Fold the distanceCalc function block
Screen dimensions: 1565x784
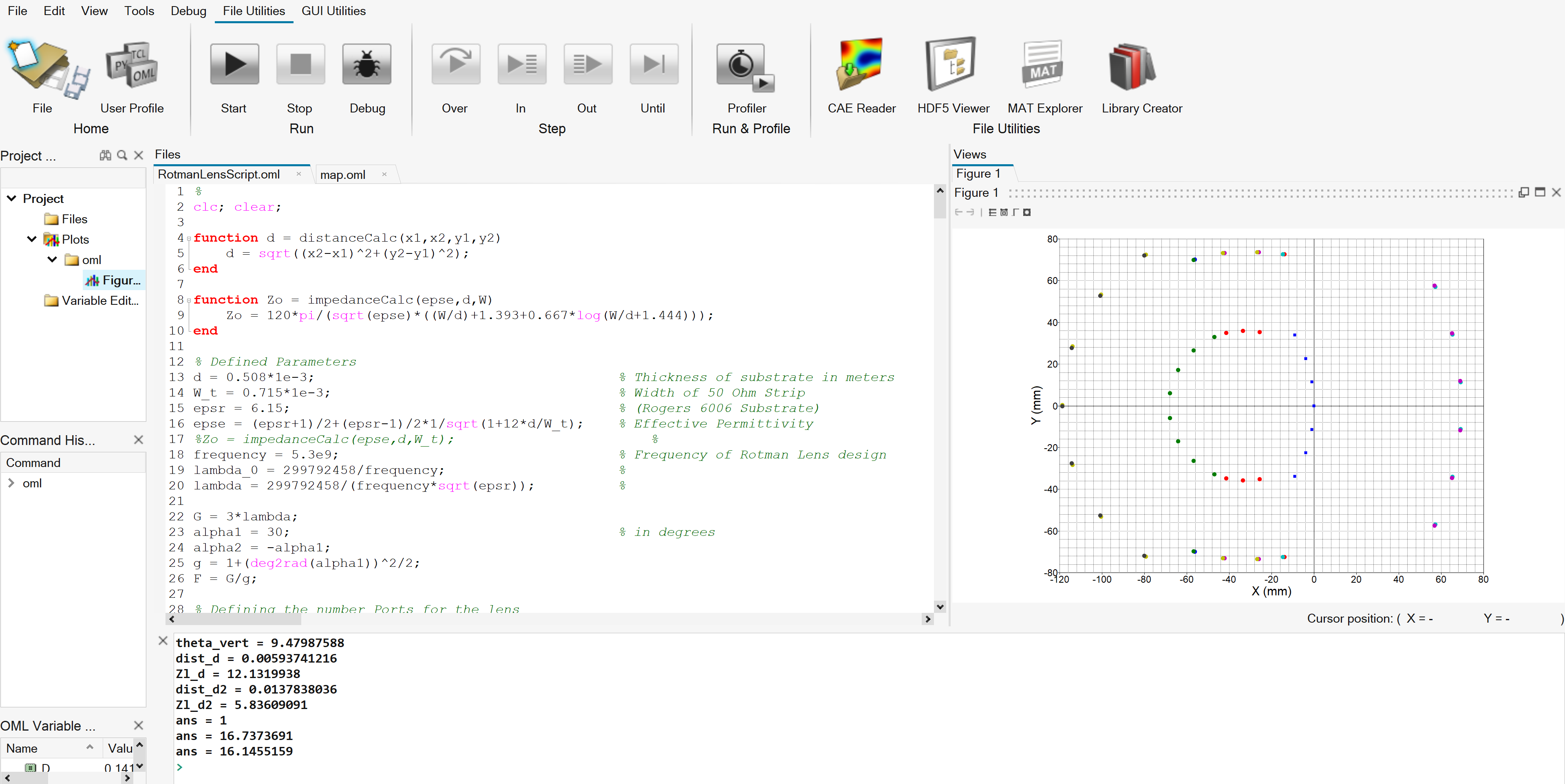coord(189,239)
